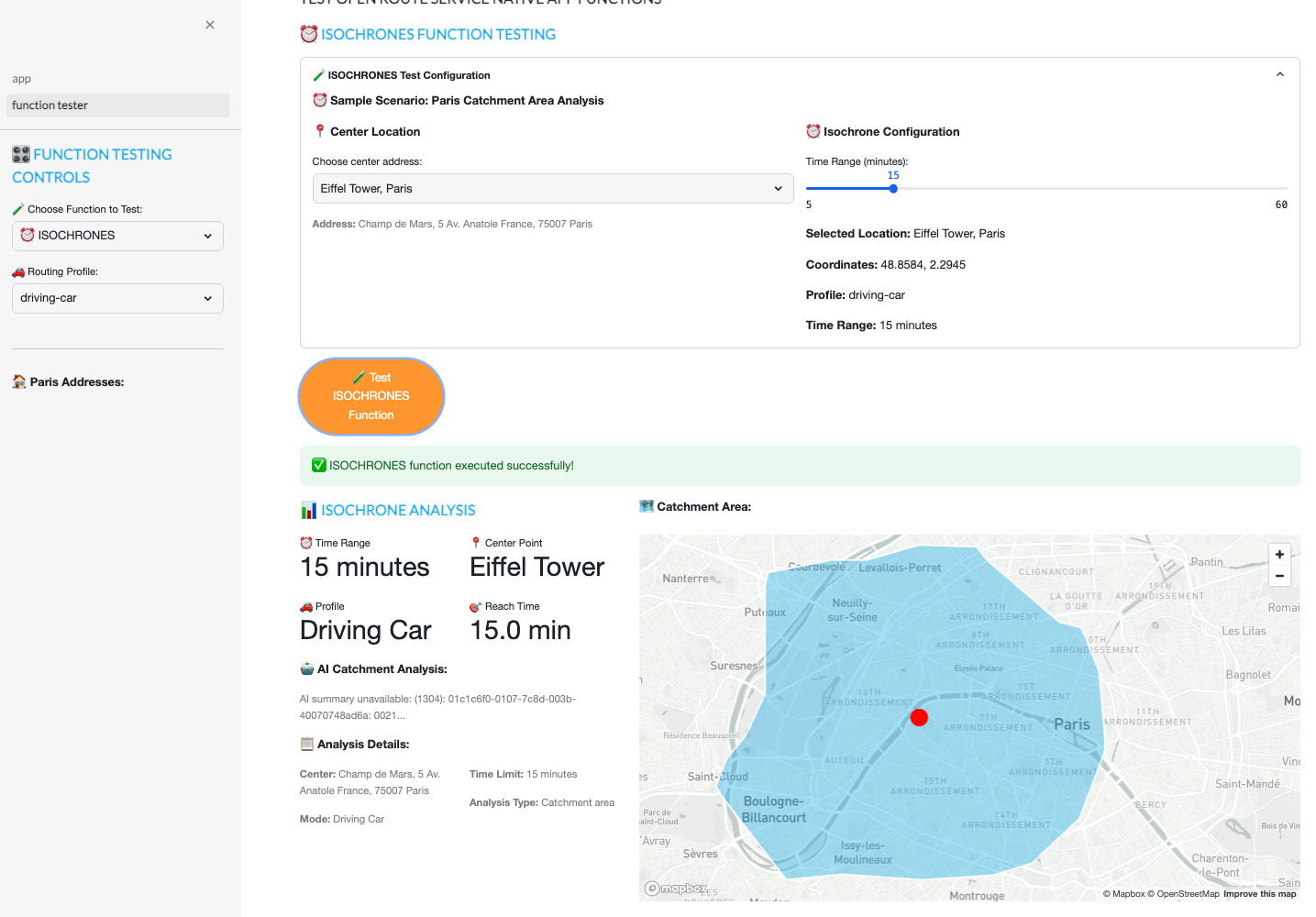1316x917 pixels.
Task: Open the Choose Function to Test dropdown
Action: click(117, 236)
